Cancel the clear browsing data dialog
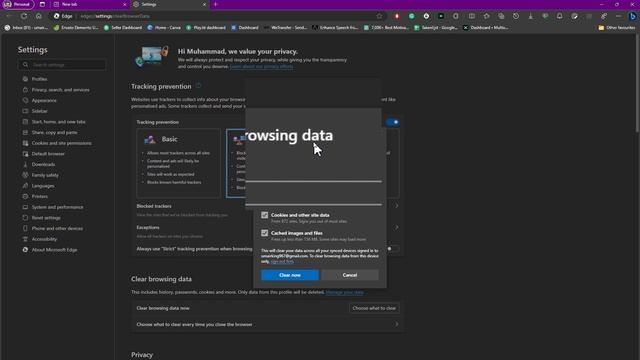Image resolution: width=640 pixels, height=360 pixels. (350, 275)
